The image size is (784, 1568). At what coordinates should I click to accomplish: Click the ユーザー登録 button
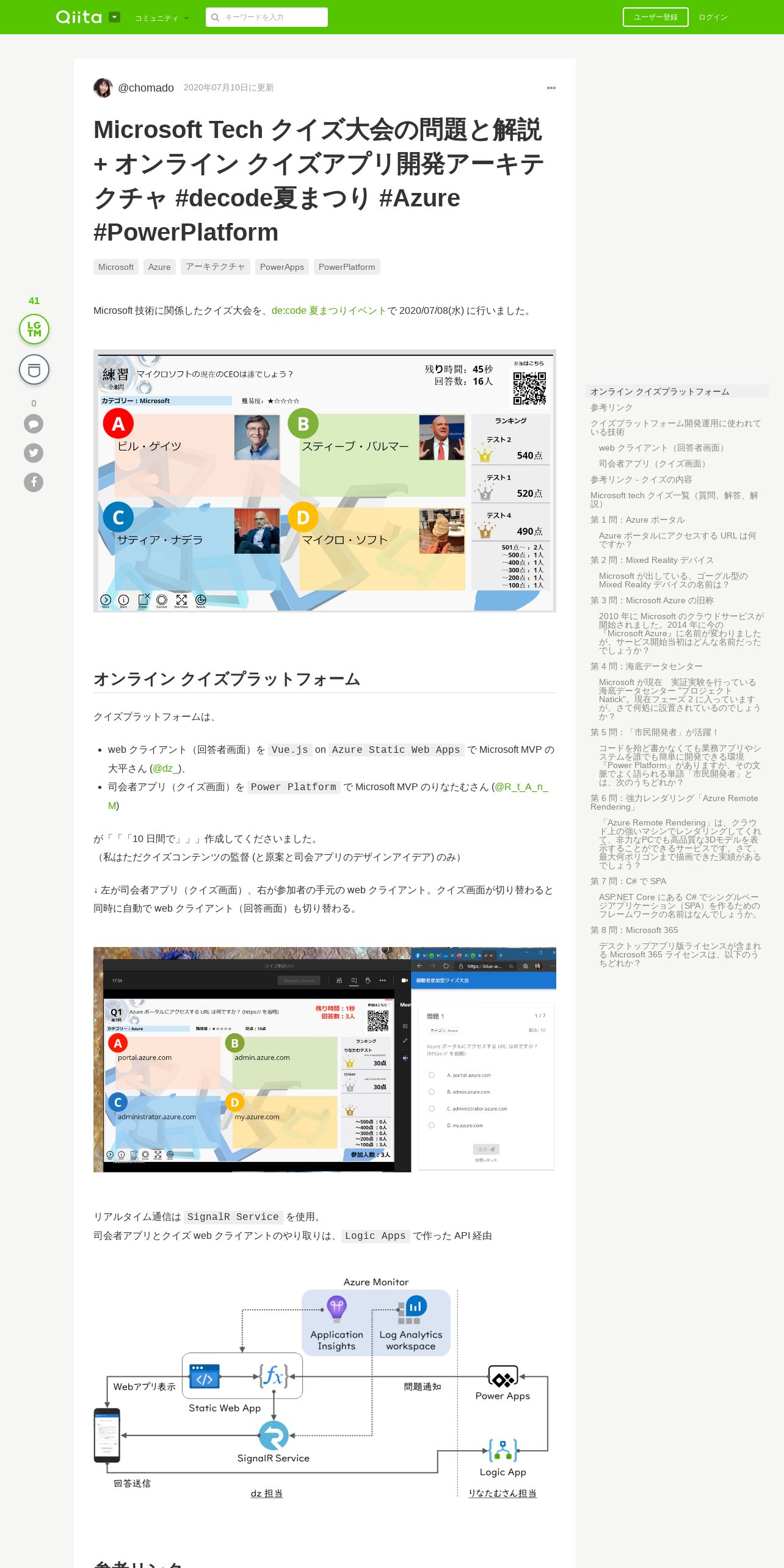tap(656, 17)
